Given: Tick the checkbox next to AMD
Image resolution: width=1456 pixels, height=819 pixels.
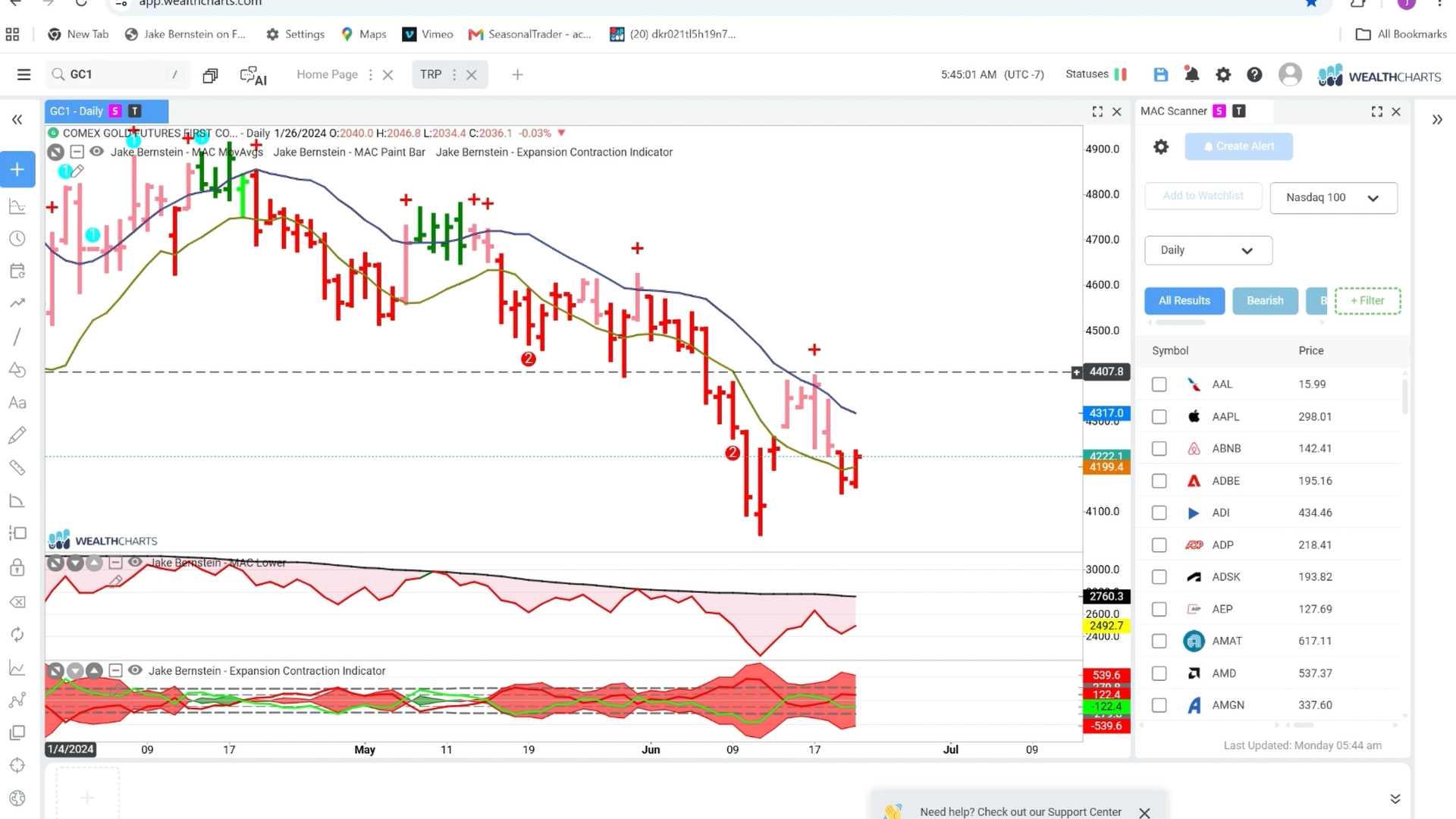Looking at the screenshot, I should [1159, 673].
